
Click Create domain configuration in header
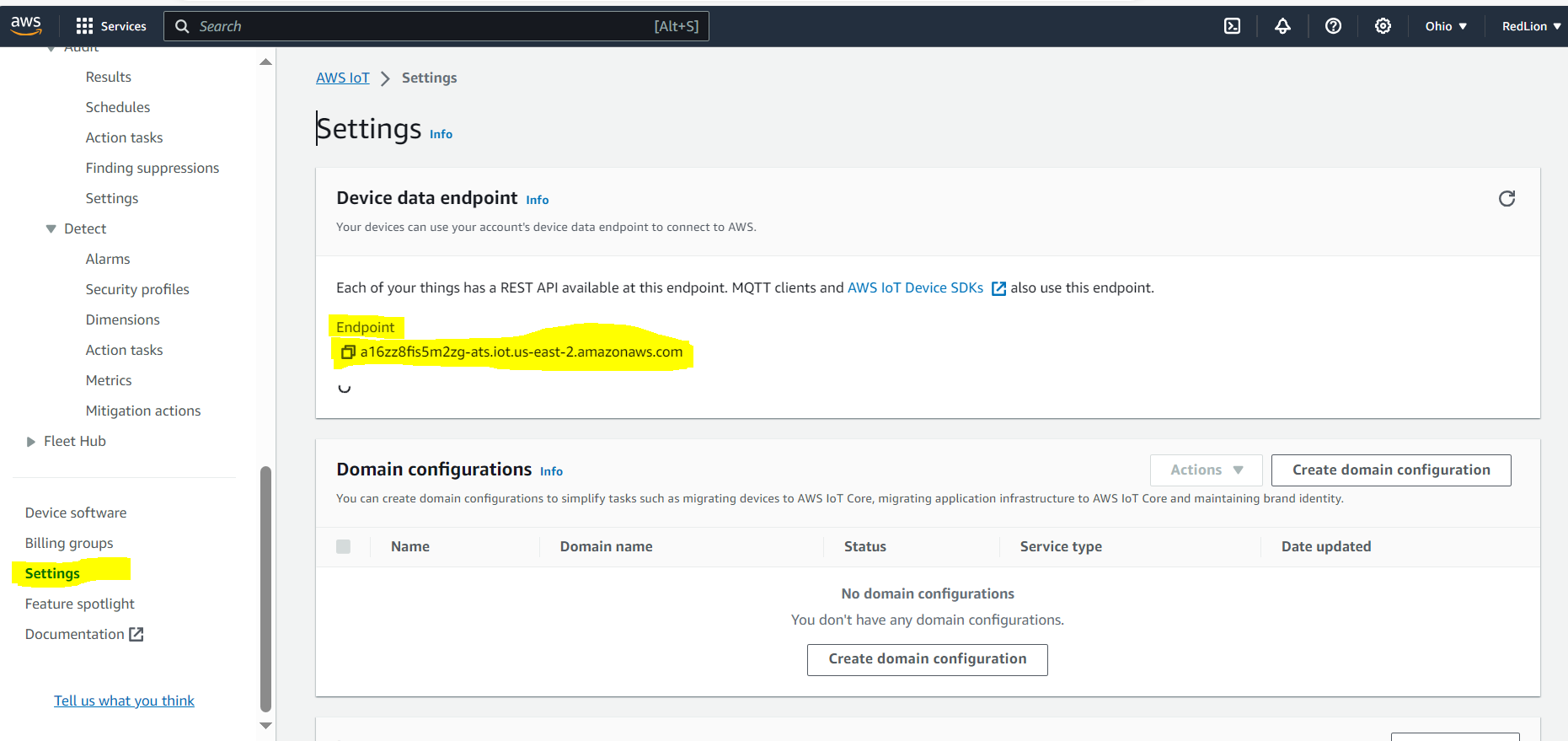[x=1391, y=470]
